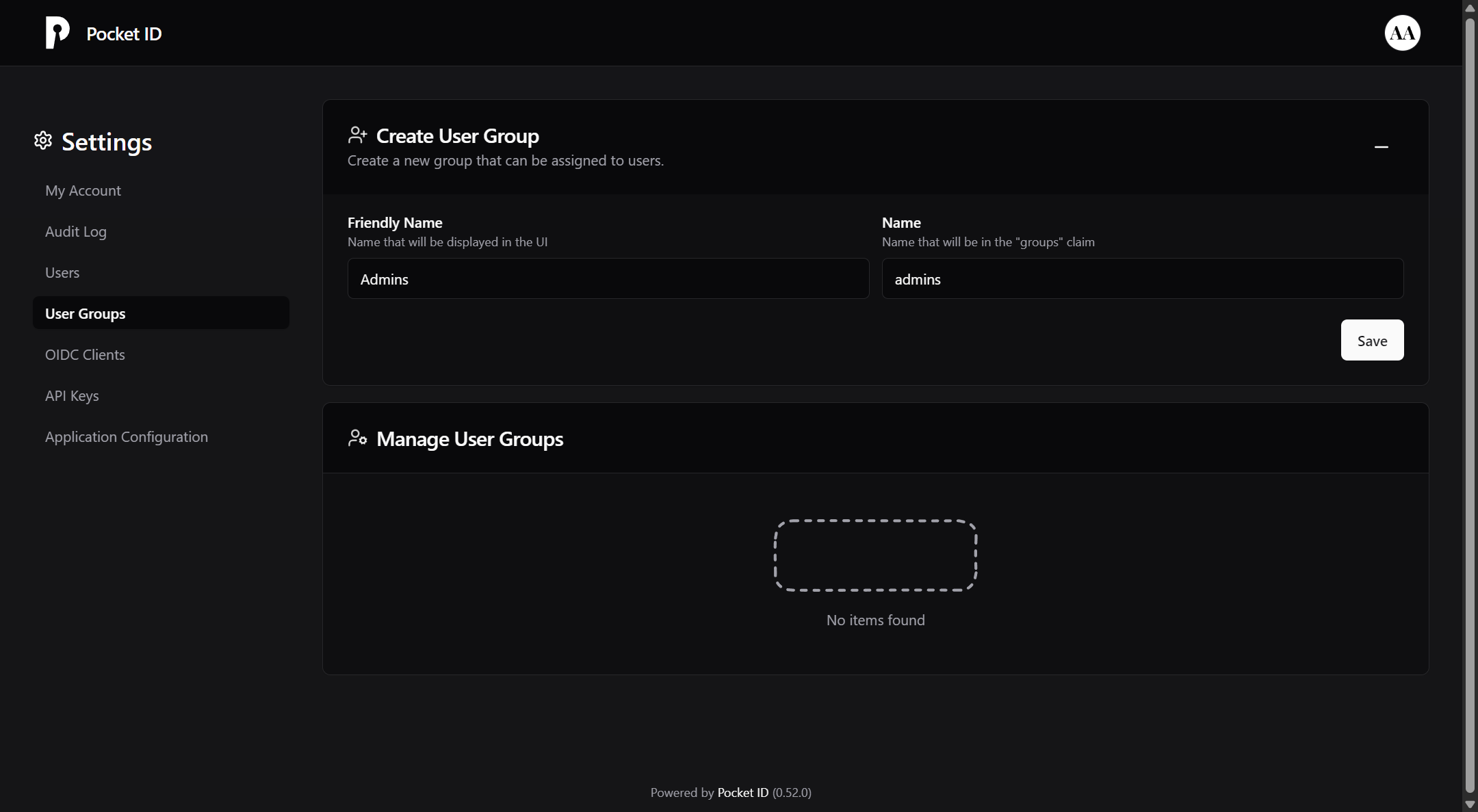This screenshot has height=812, width=1478.
Task: Click the scrollbar down arrow
Action: click(1469, 804)
